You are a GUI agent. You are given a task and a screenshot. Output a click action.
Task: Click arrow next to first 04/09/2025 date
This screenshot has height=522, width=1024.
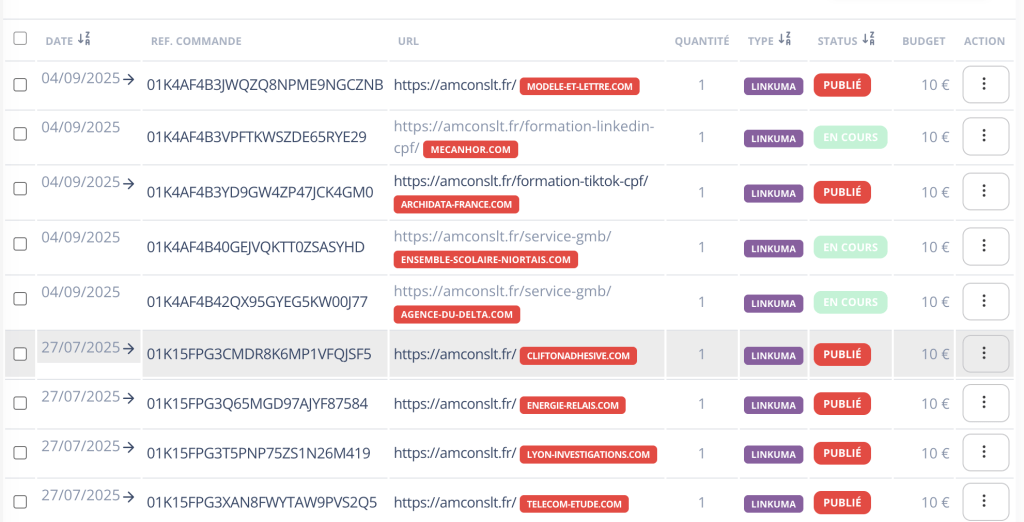click(128, 78)
